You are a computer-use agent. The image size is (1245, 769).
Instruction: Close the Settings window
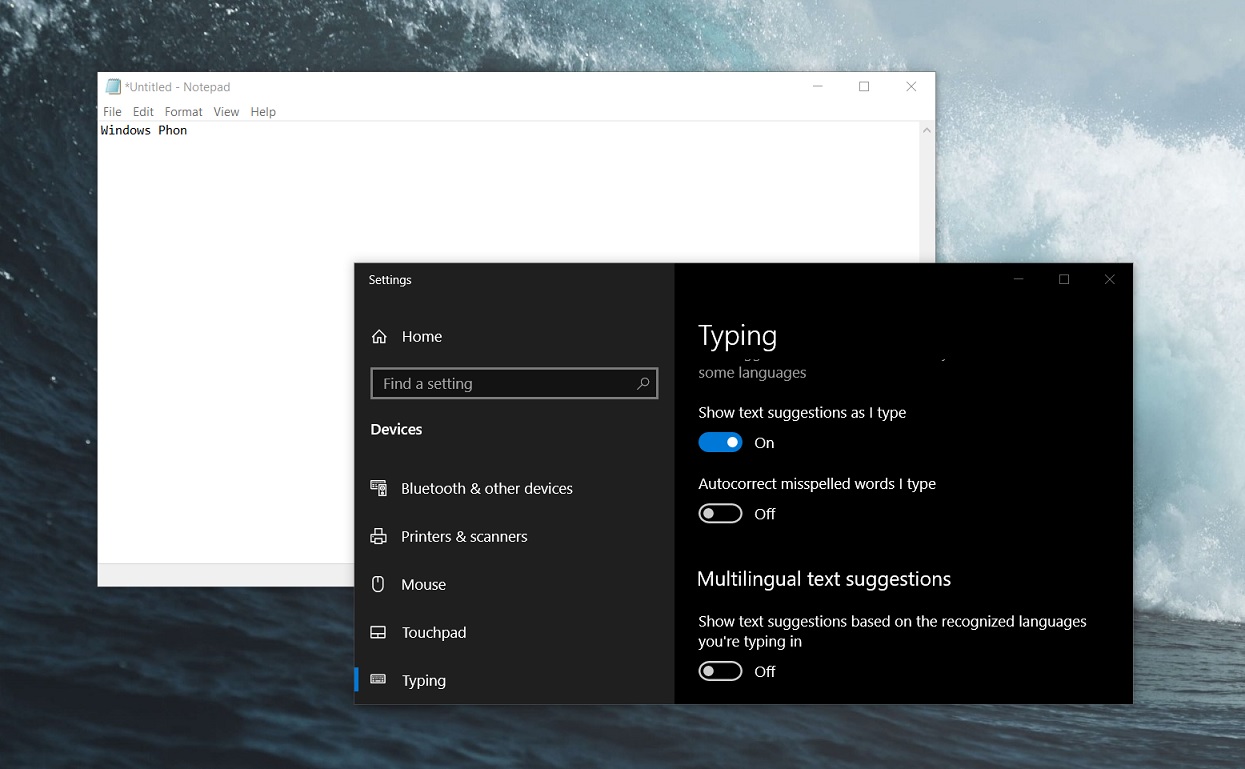click(1109, 279)
